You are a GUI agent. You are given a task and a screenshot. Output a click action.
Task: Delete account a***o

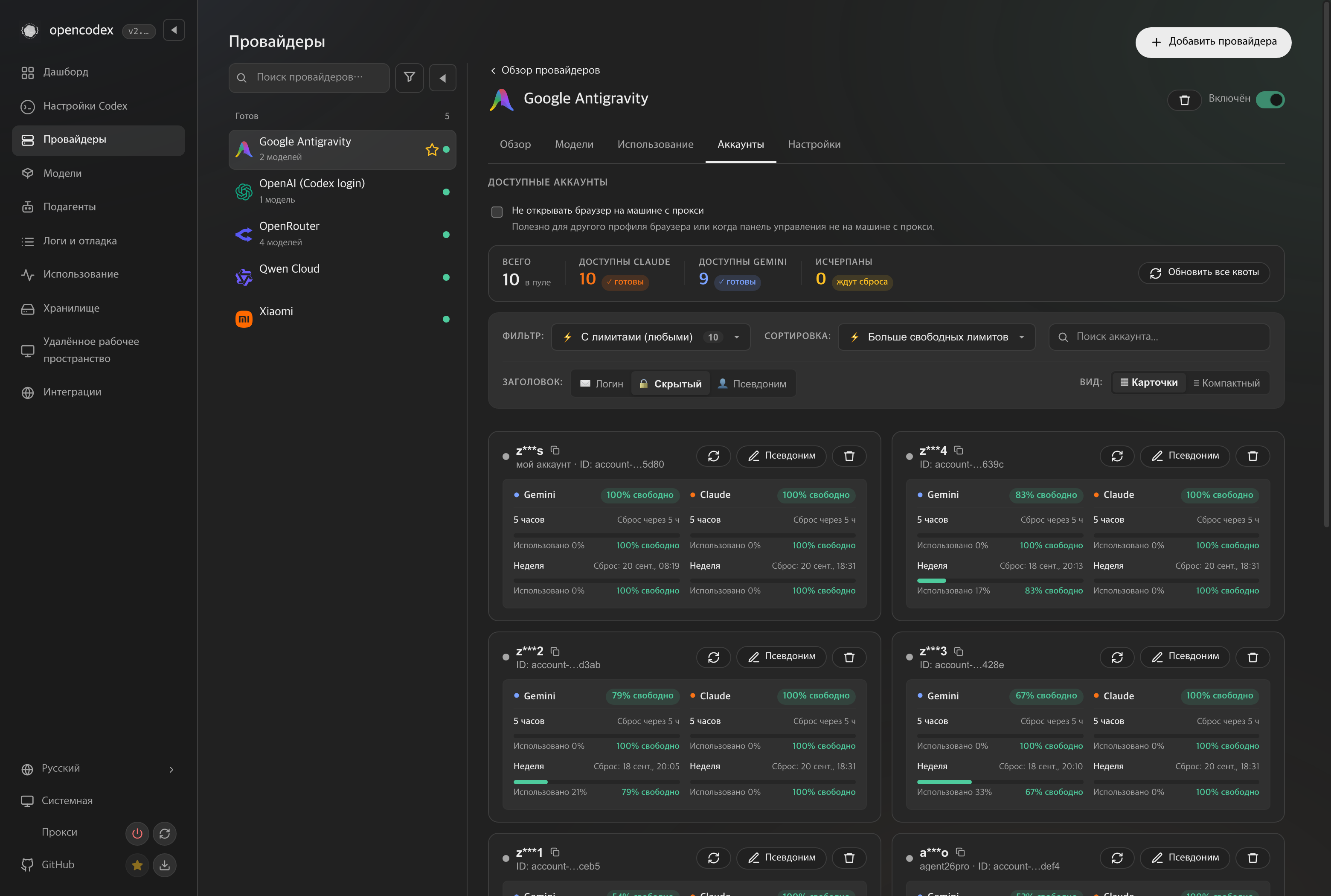point(1252,858)
